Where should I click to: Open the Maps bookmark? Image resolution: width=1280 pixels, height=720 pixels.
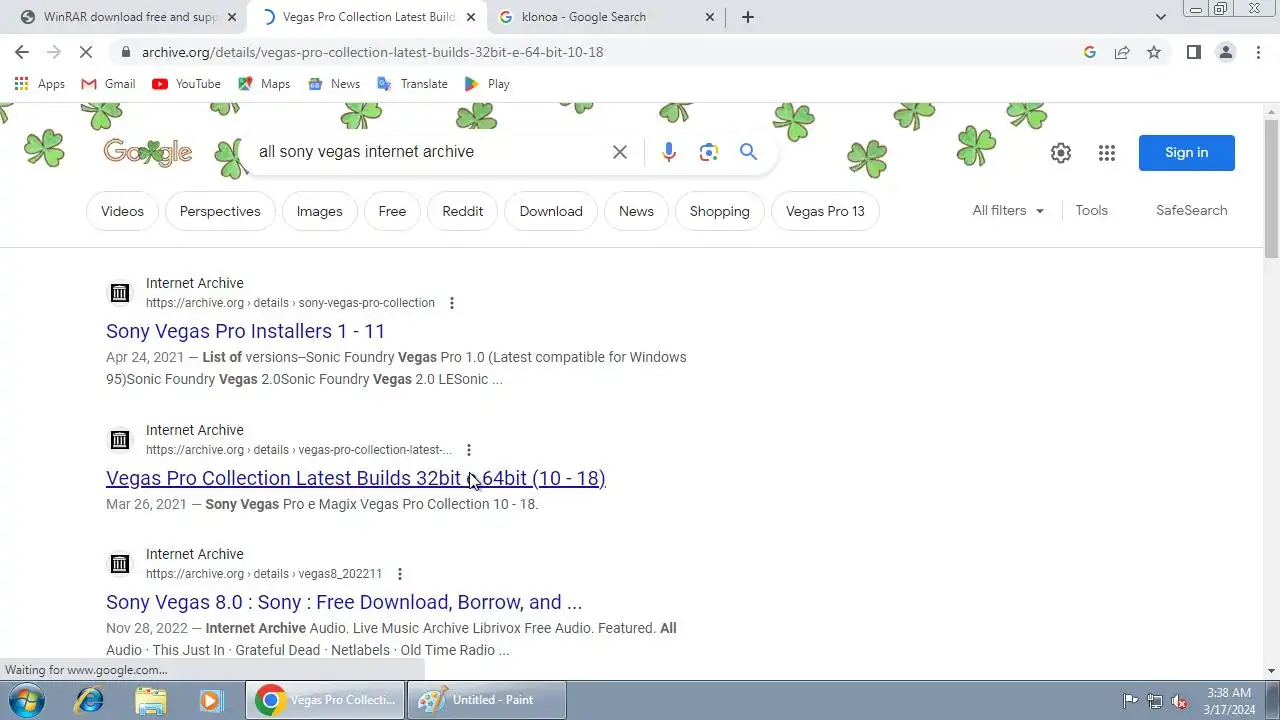(264, 84)
